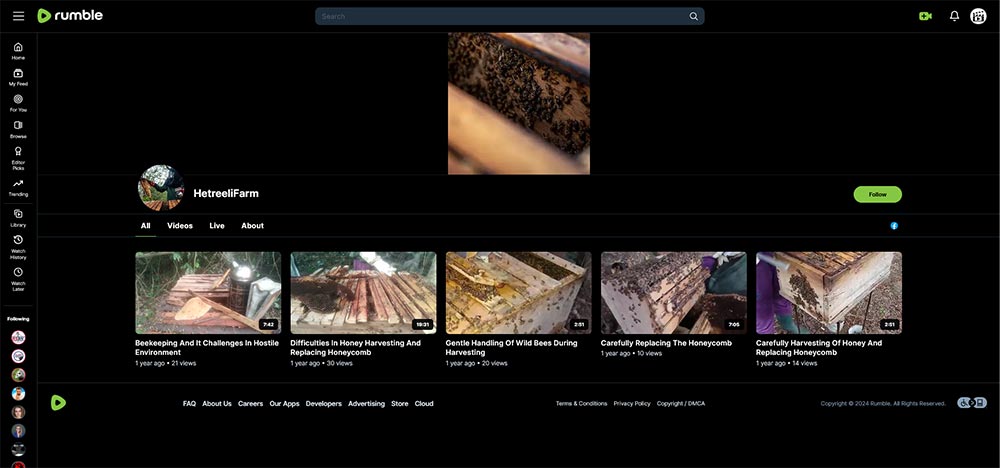Click the '1 year ago • 10 views' text
This screenshot has height=468, width=1000.
point(631,353)
